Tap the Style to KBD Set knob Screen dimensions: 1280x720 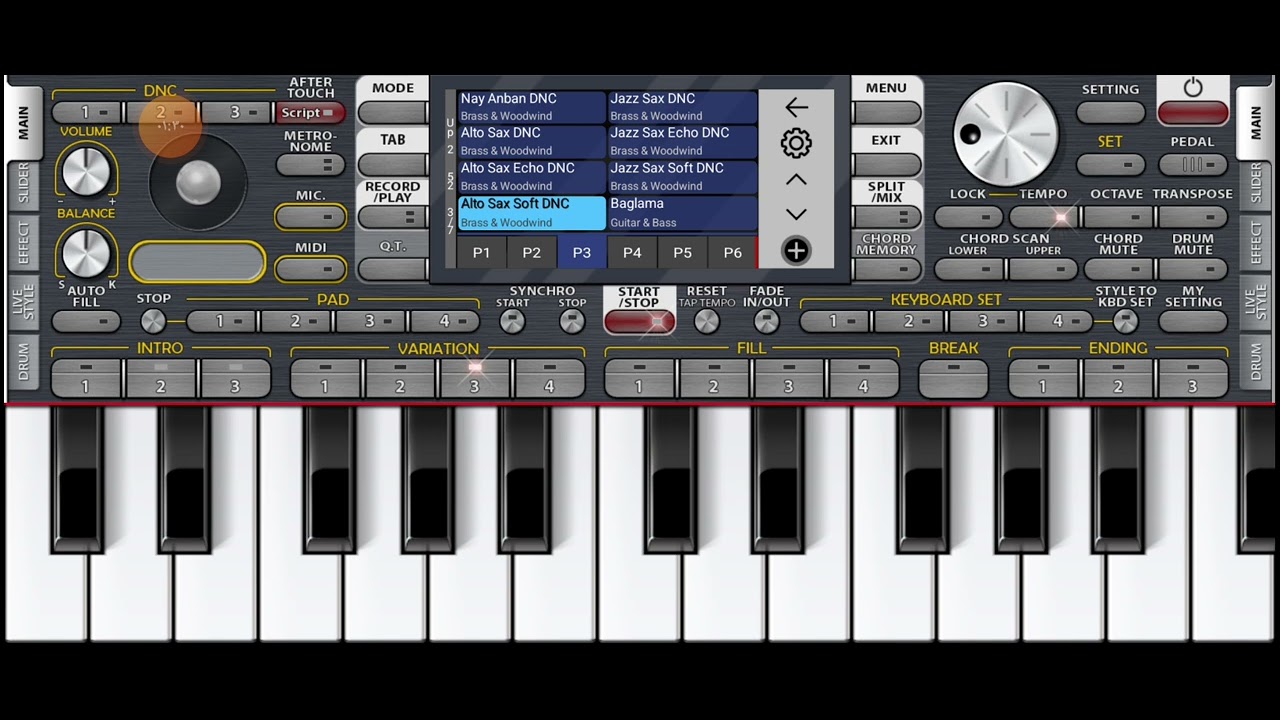coord(1126,321)
